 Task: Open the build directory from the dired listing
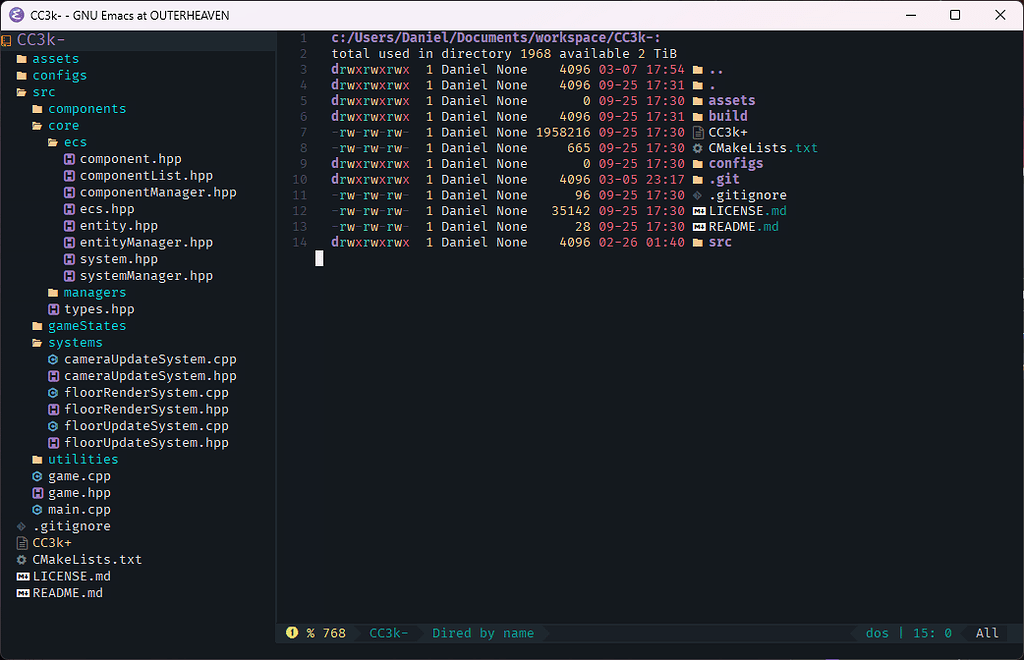[x=728, y=116]
